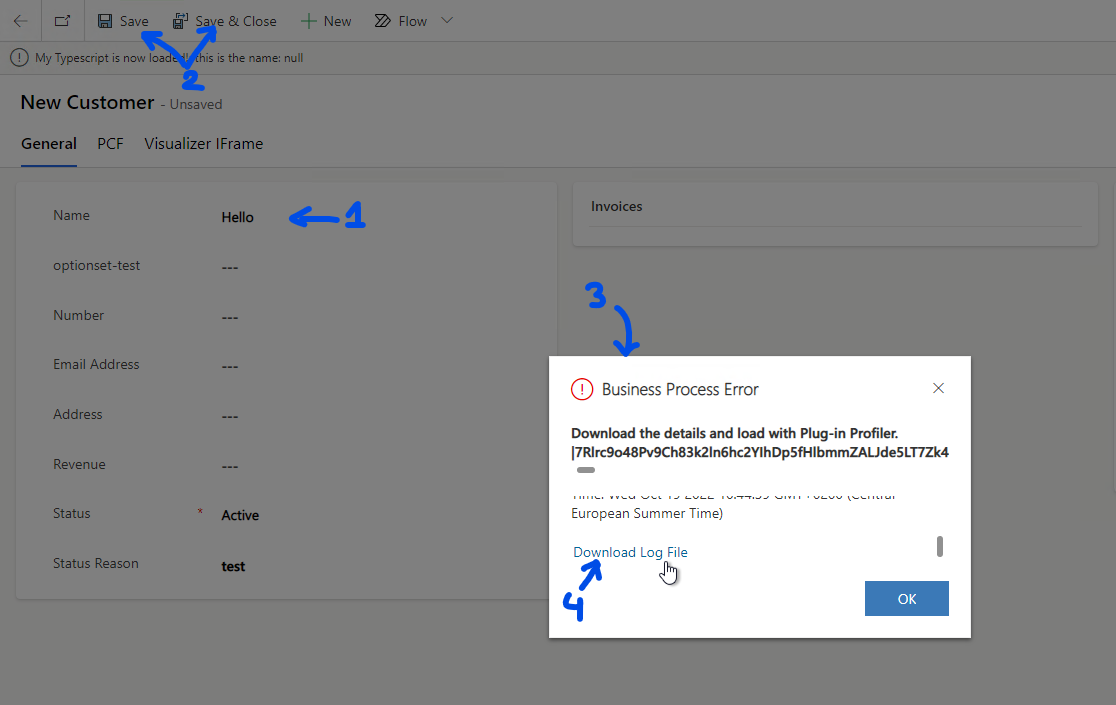Image resolution: width=1116 pixels, height=705 pixels.
Task: Click the Name field showing Hello
Action: 236,217
